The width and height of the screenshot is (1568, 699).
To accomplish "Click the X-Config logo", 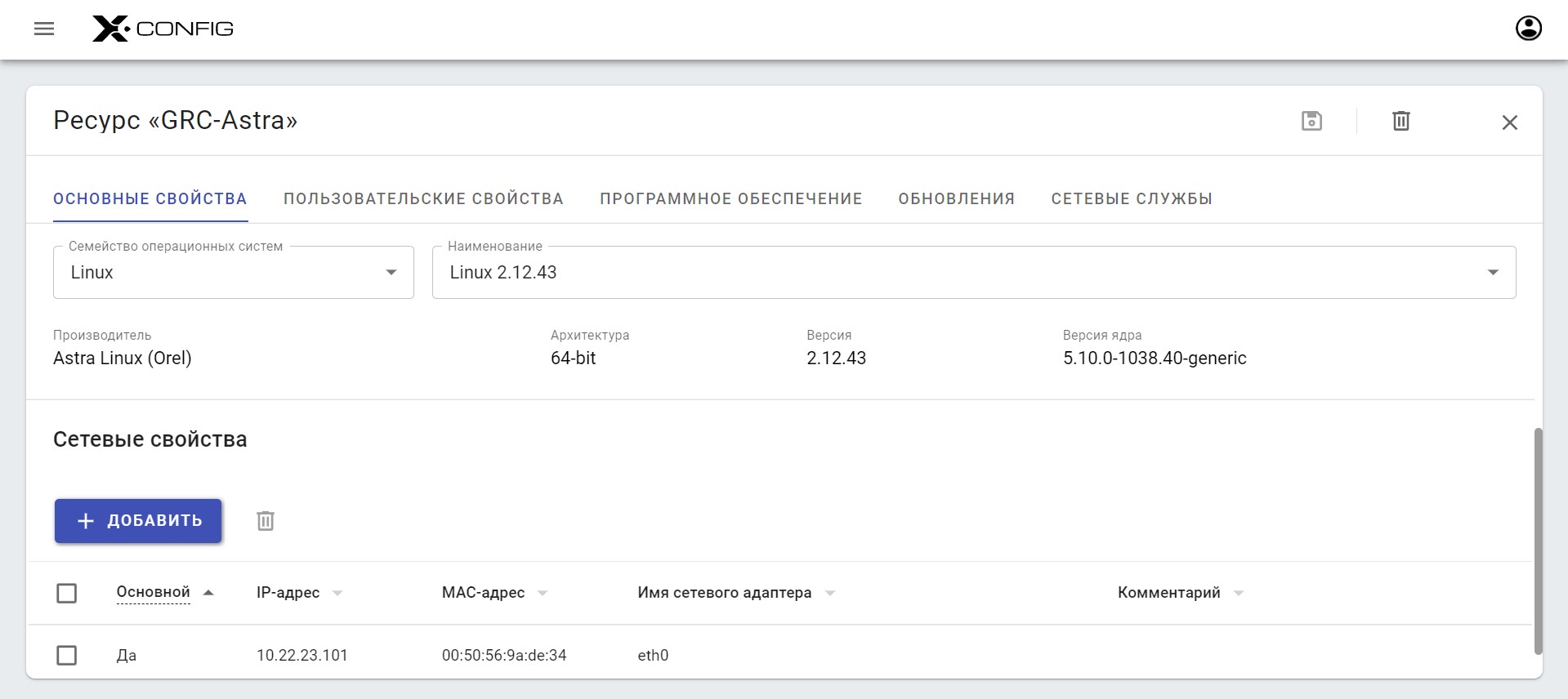I will click(163, 29).
